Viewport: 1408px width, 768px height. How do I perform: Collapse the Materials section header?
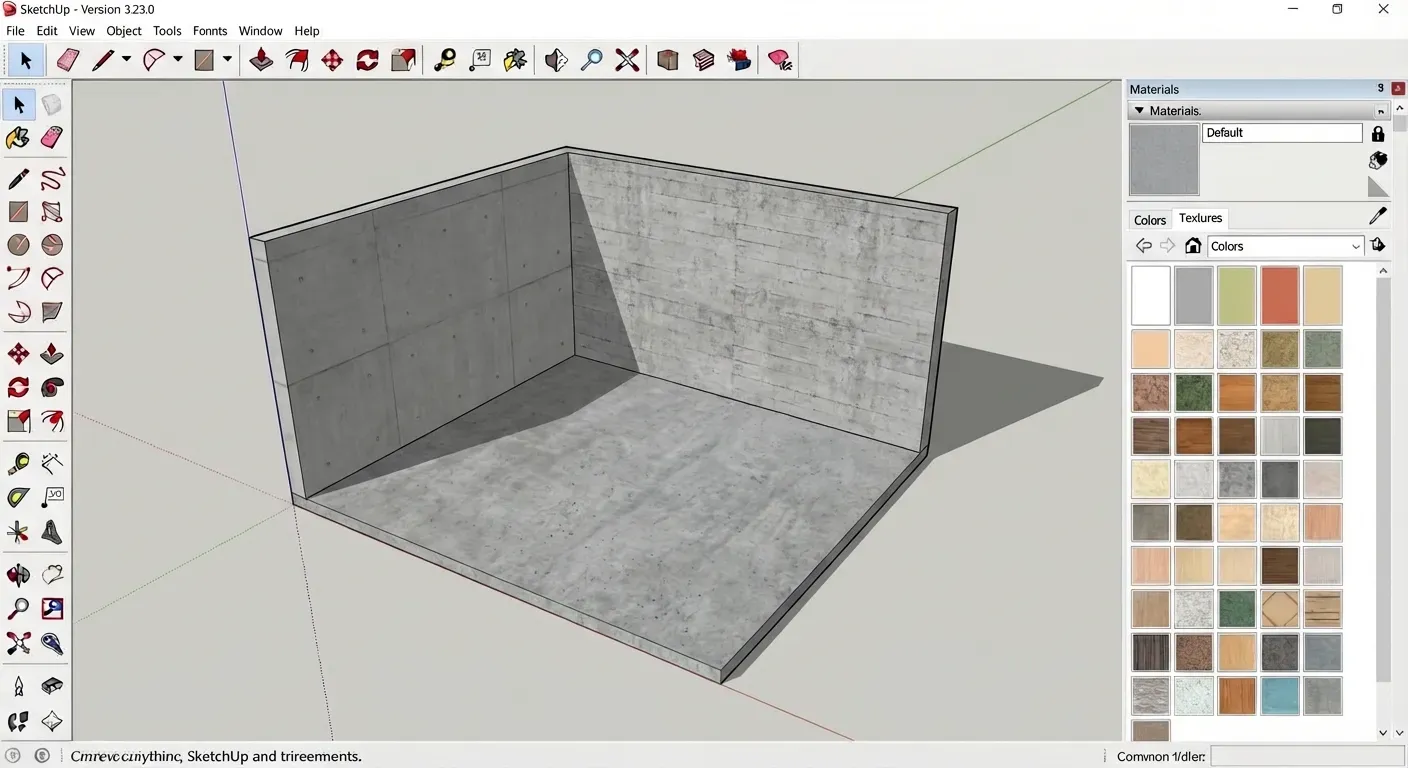pos(1139,110)
